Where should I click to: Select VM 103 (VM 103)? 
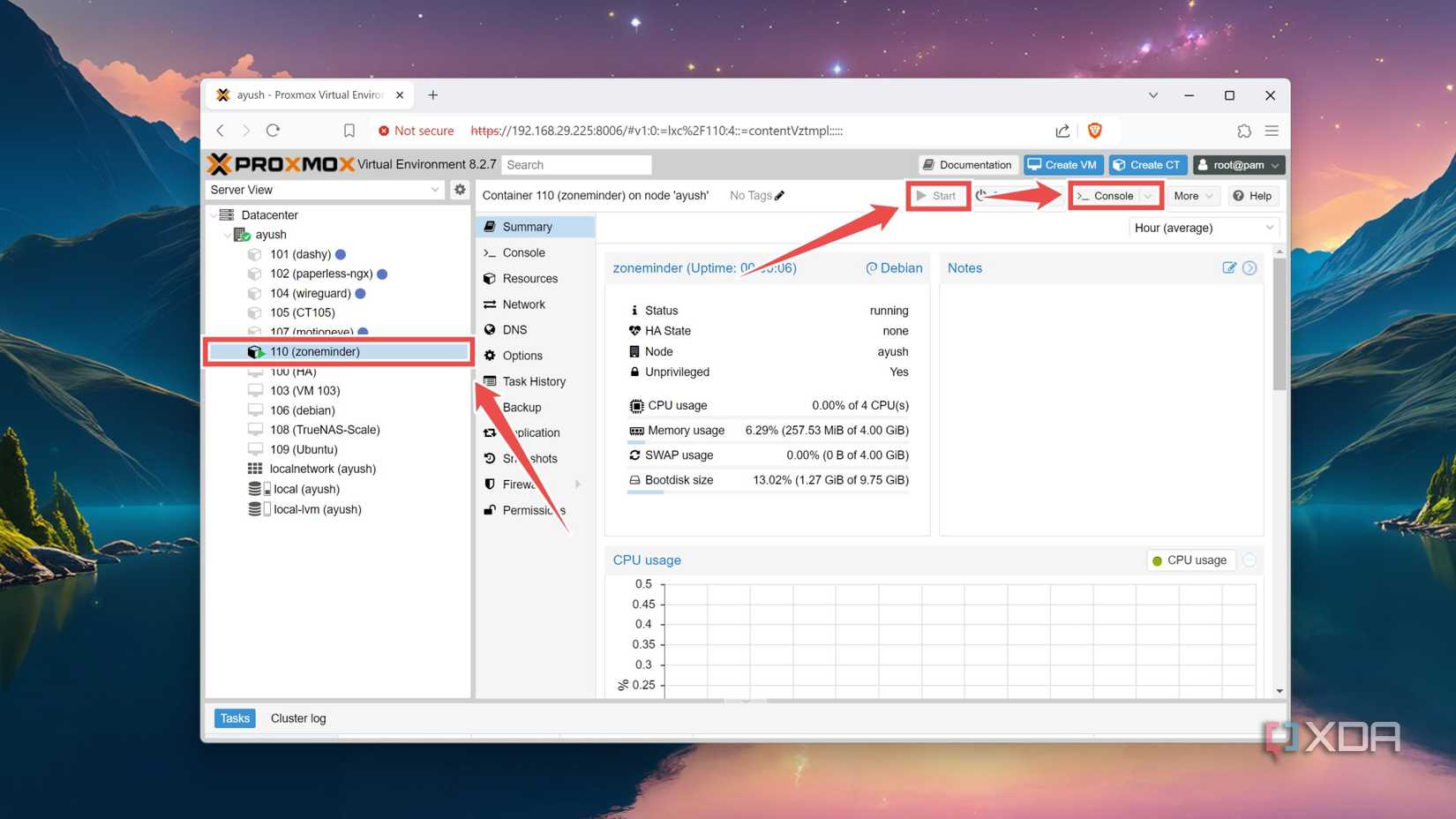[x=304, y=390]
